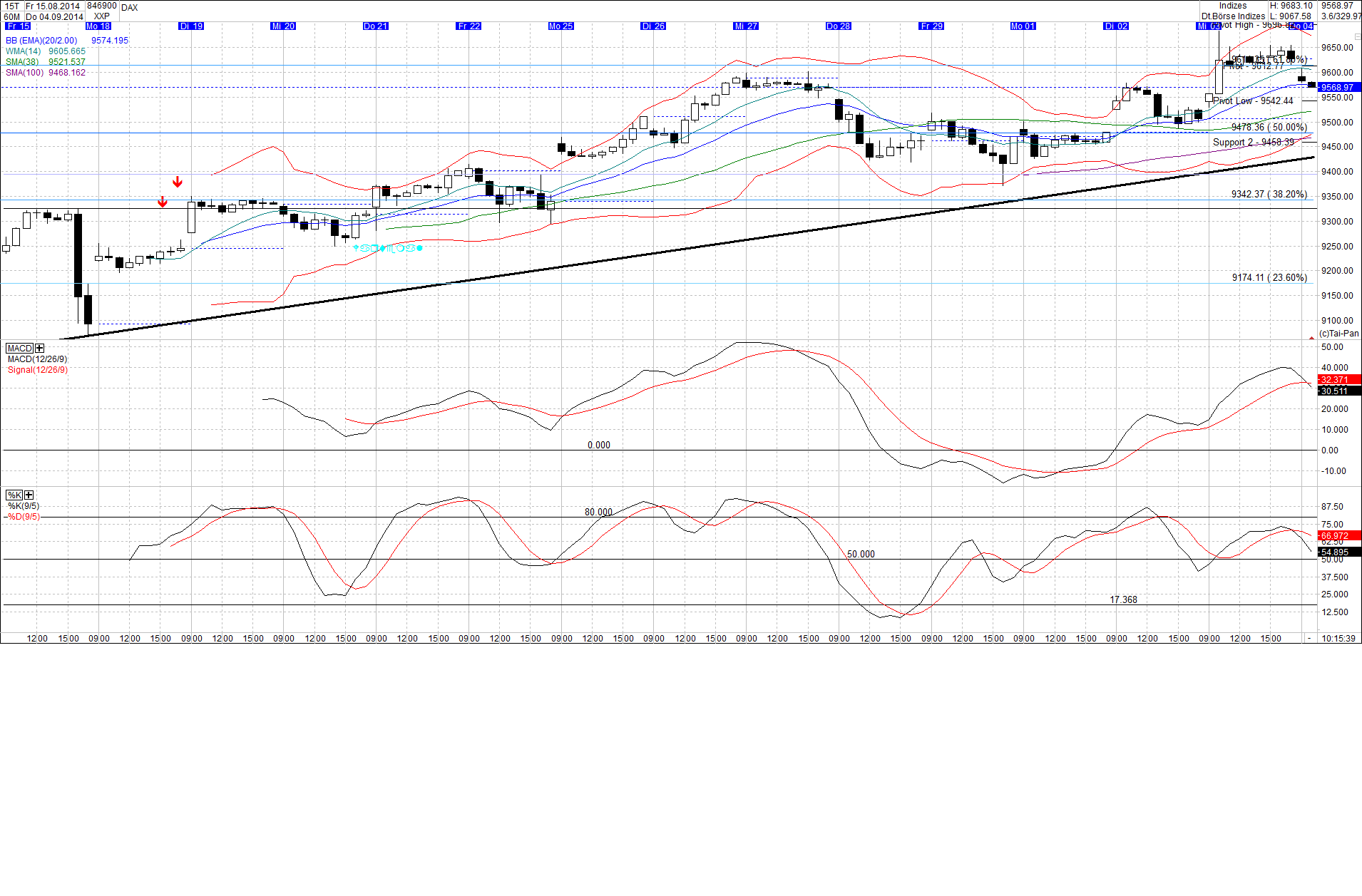Screen dimensions: 1362x896
Task: Click the red 66.972 %D value tag
Action: (x=1339, y=535)
